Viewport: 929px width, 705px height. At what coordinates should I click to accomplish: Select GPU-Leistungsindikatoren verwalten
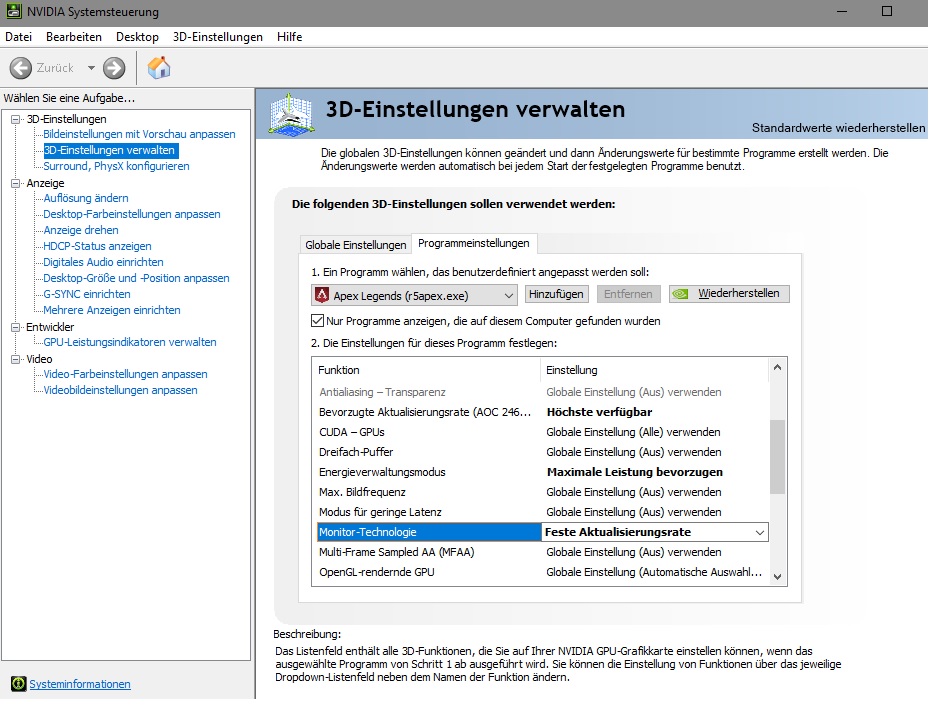(x=130, y=342)
